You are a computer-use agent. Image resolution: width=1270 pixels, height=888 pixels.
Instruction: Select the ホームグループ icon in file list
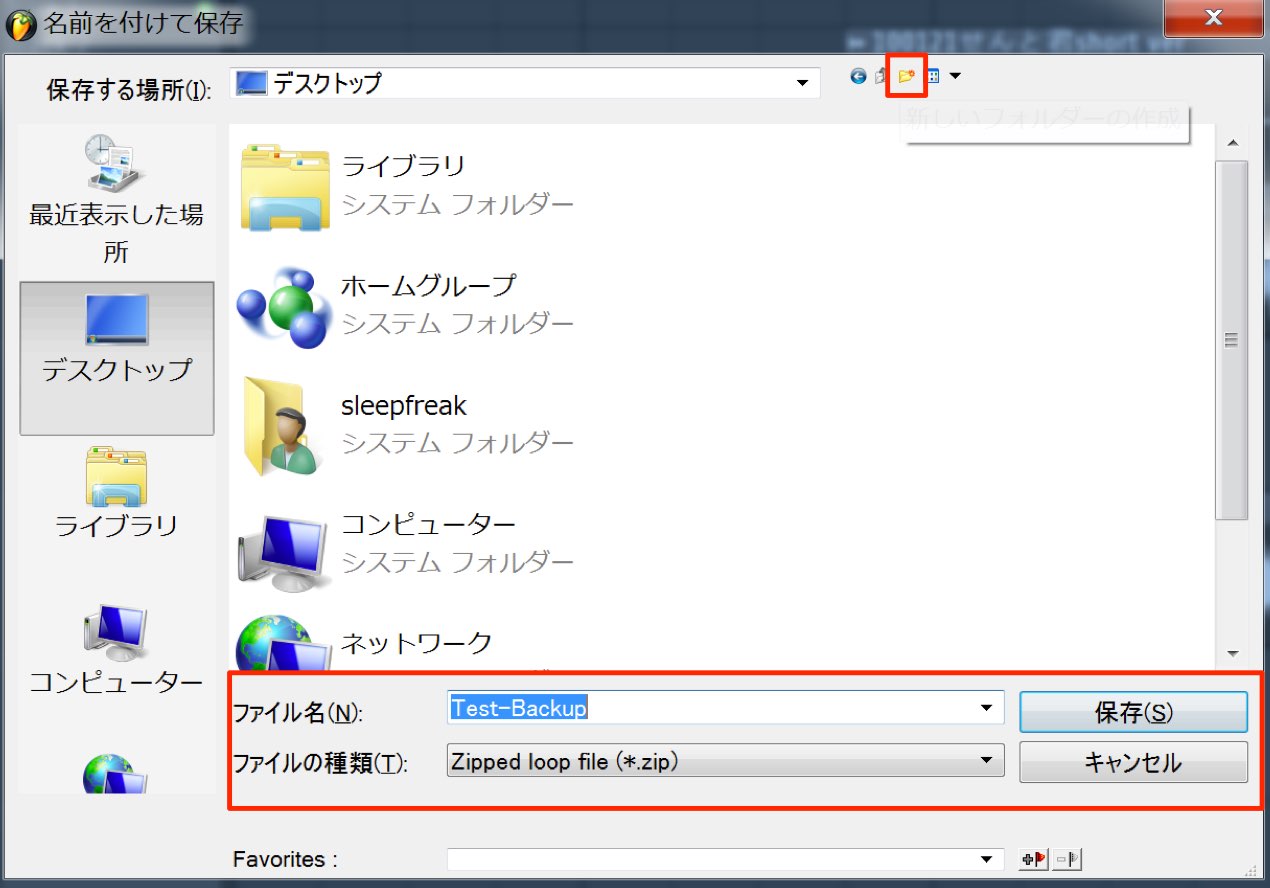[285, 306]
